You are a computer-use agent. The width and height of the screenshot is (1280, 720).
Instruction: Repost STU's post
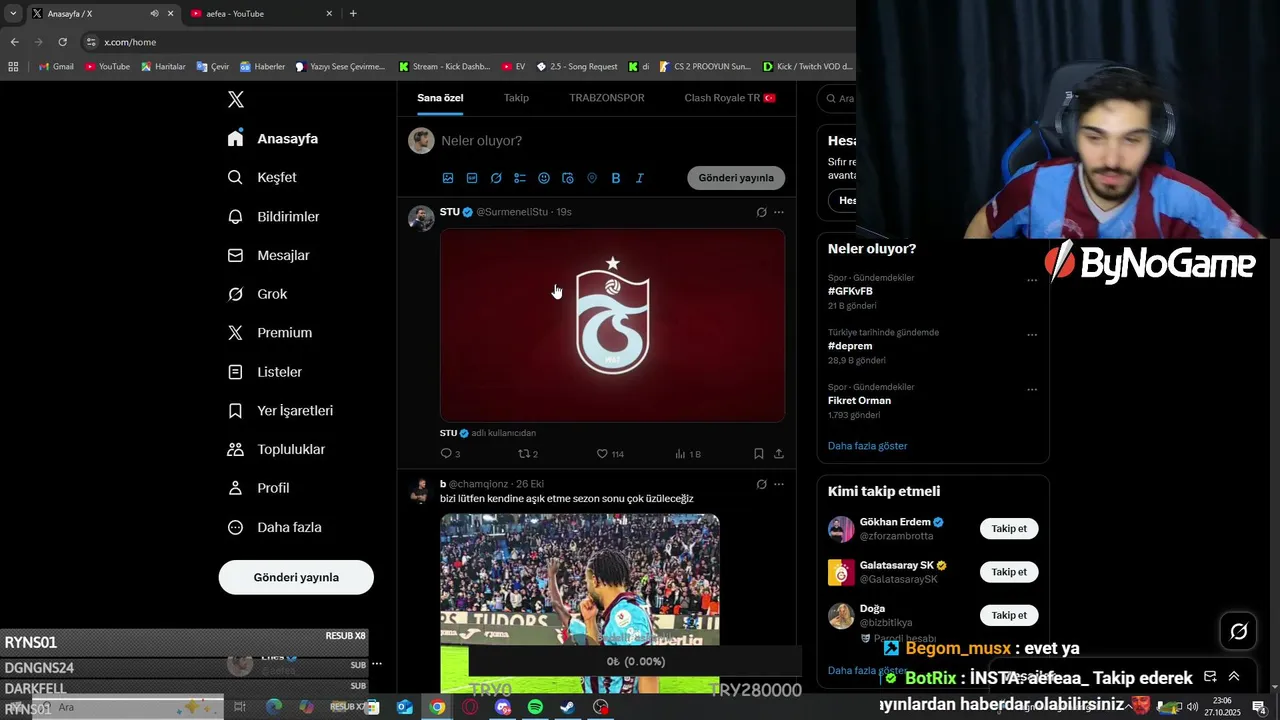pyautogui.click(x=528, y=454)
